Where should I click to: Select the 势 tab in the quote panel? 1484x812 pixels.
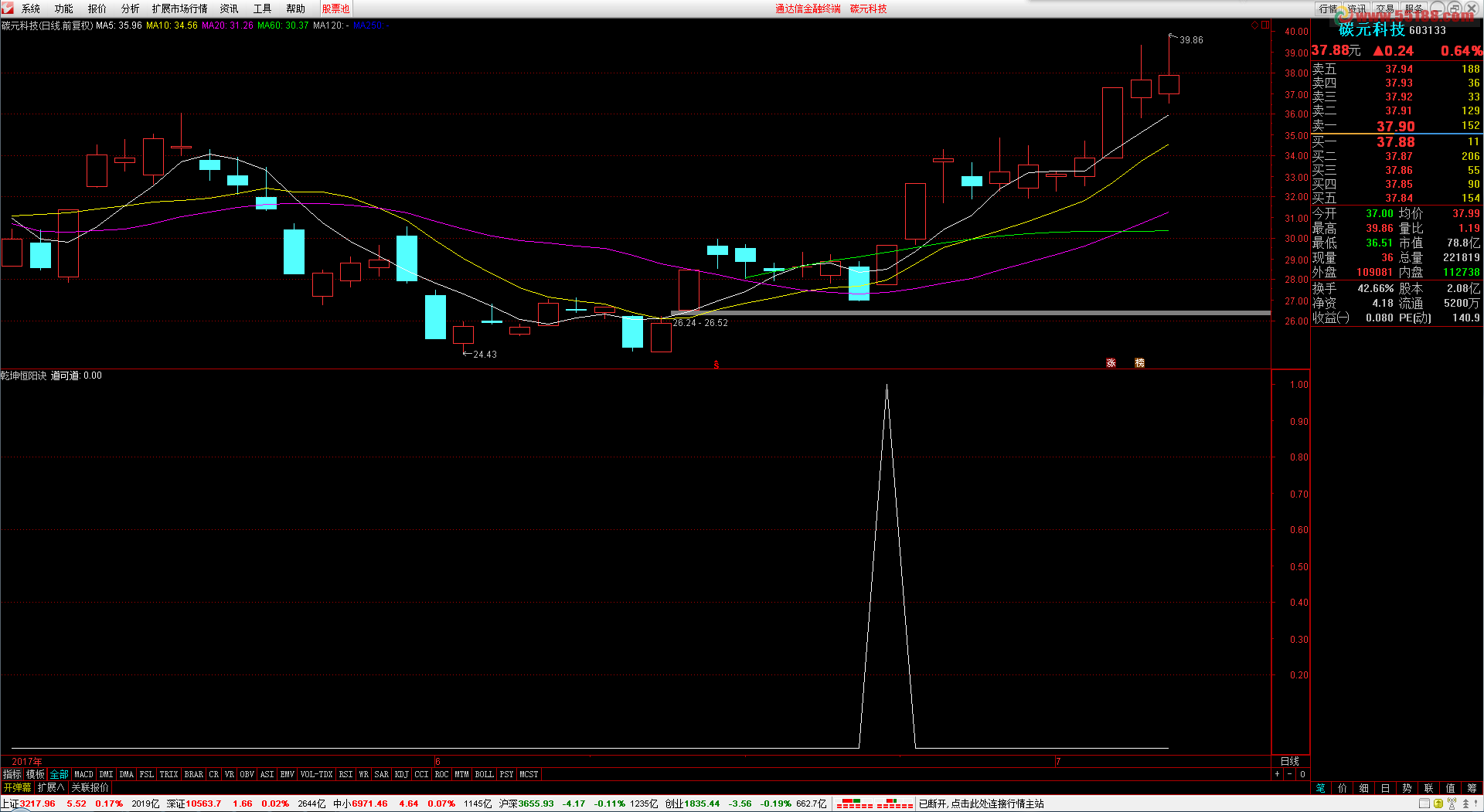pyautogui.click(x=1407, y=788)
